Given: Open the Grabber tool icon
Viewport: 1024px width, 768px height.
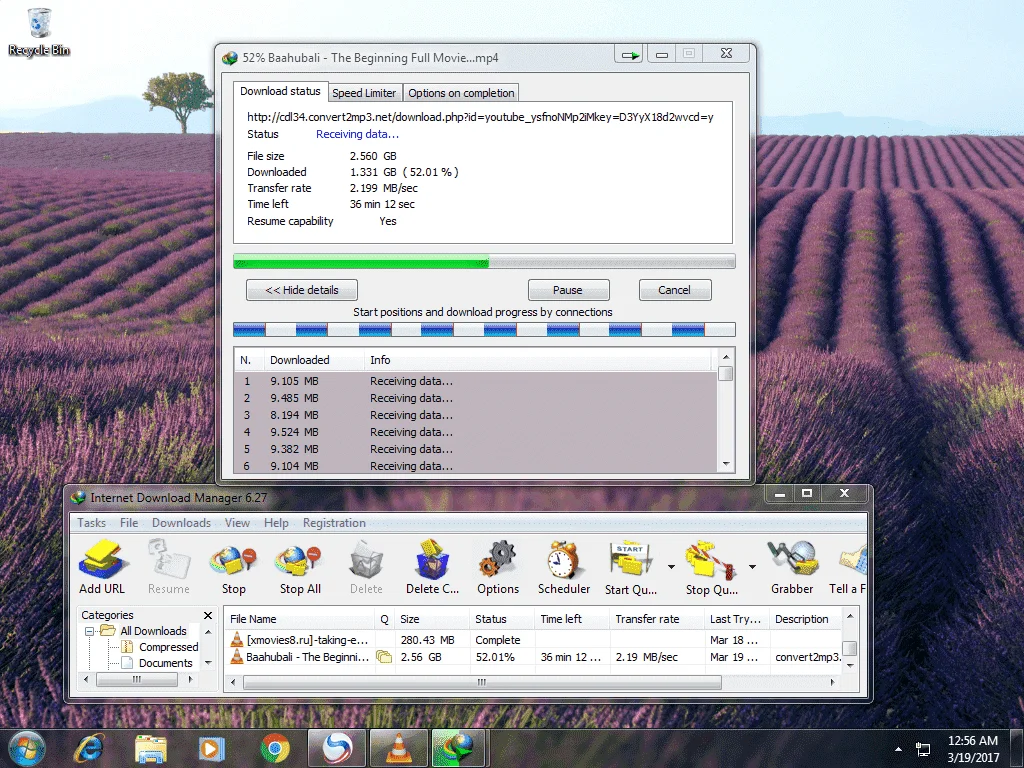Looking at the screenshot, I should click(792, 567).
